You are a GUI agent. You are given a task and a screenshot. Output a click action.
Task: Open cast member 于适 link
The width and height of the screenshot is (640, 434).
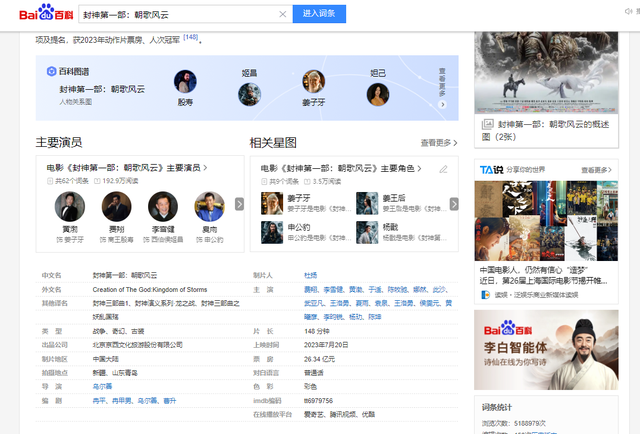[375, 289]
